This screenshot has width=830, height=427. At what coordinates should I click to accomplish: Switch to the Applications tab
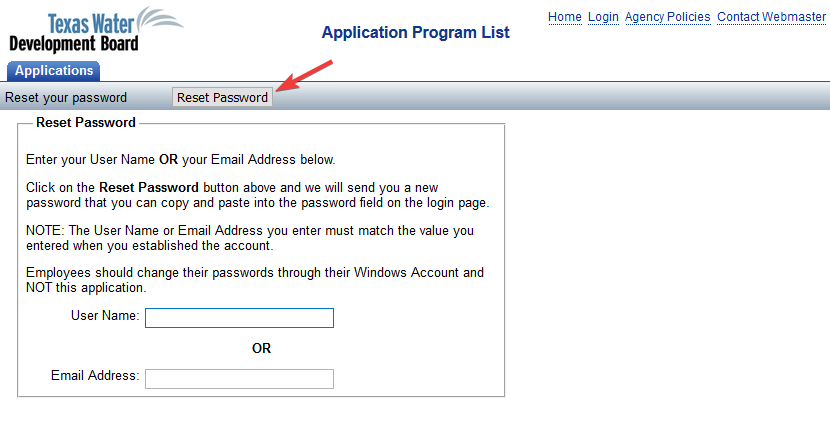pyautogui.click(x=53, y=71)
